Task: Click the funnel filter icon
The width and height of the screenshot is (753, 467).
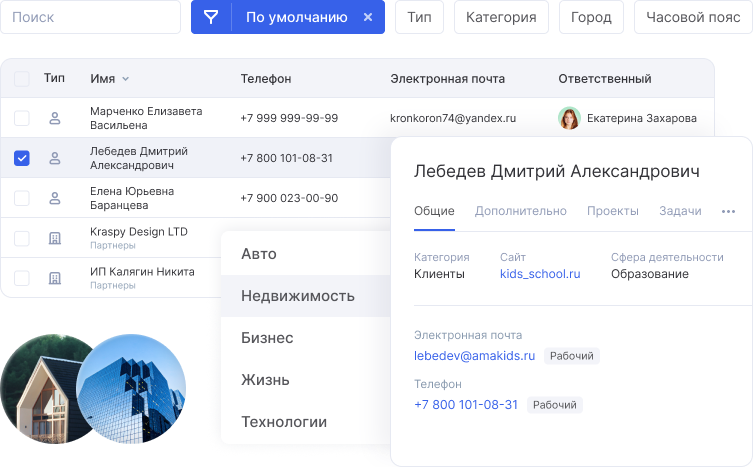Action: click(211, 17)
